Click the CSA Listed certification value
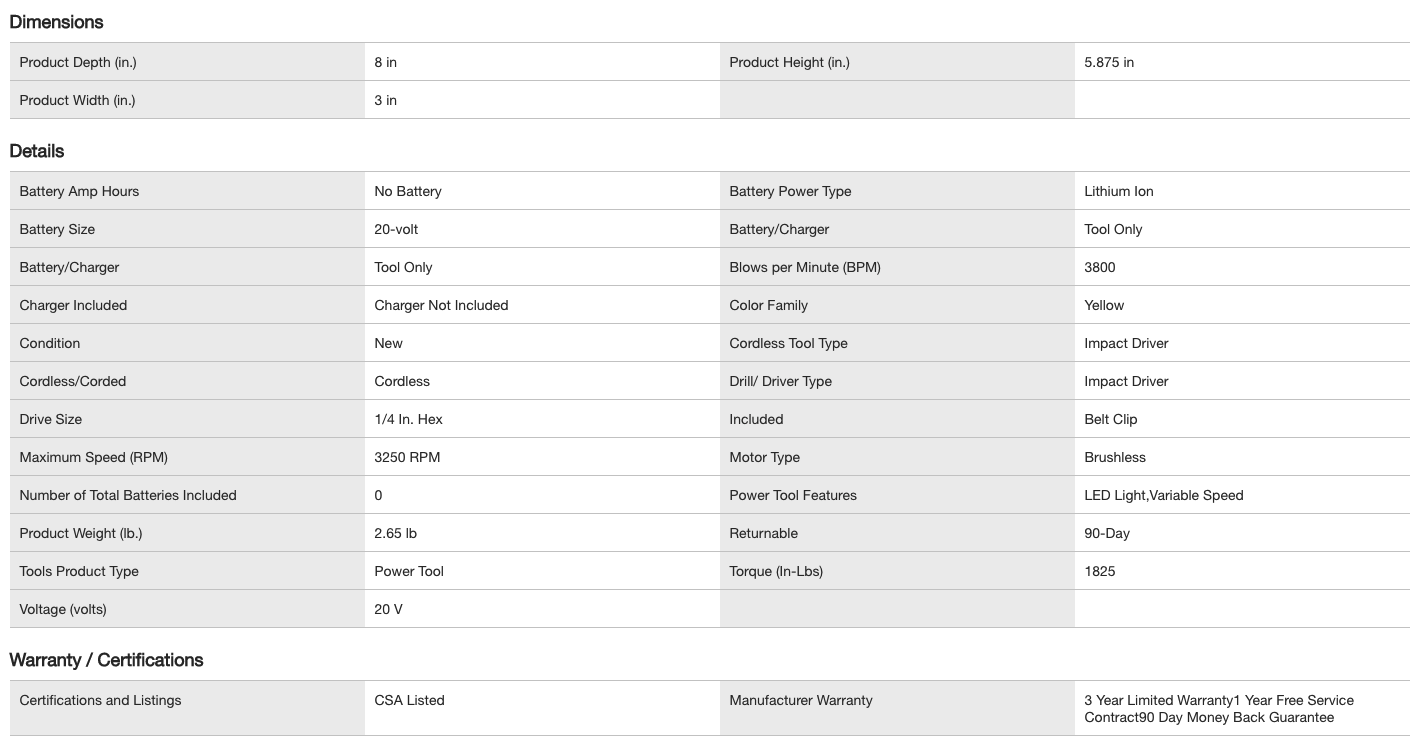Image resolution: width=1410 pixels, height=742 pixels. tap(409, 700)
